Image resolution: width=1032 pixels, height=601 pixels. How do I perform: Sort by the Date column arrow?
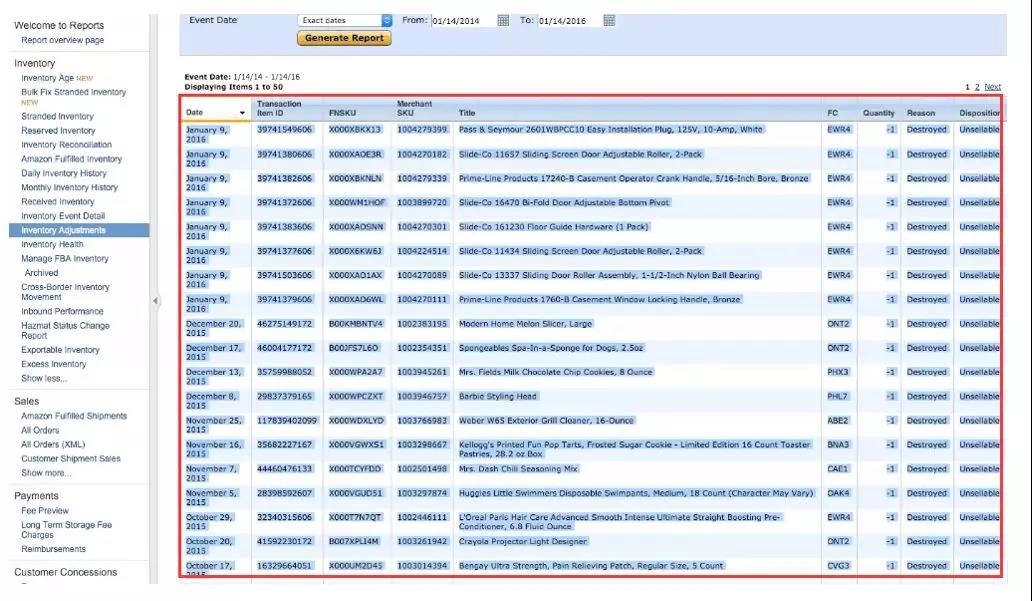tap(242, 113)
